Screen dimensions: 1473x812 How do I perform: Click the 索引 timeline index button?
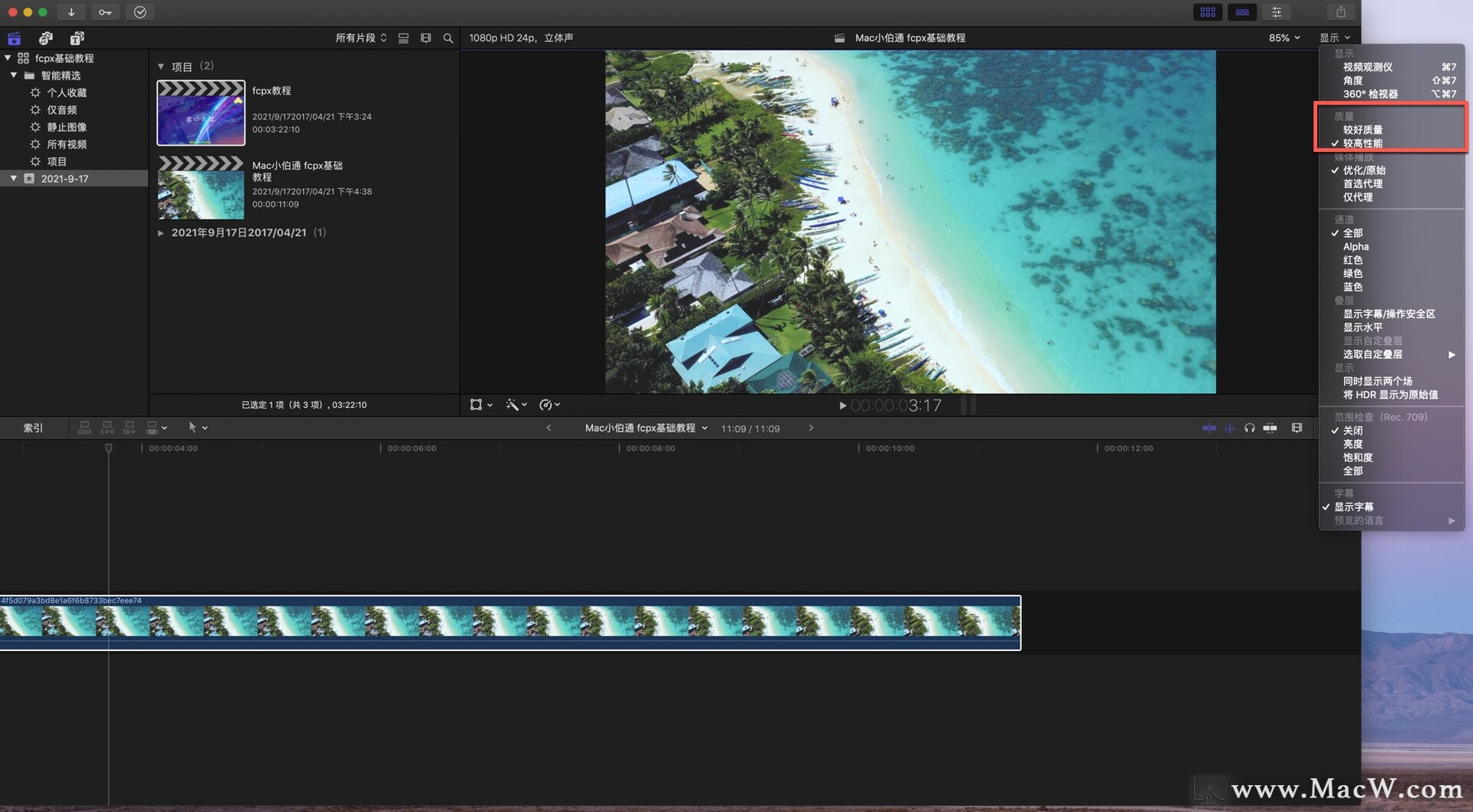[33, 428]
